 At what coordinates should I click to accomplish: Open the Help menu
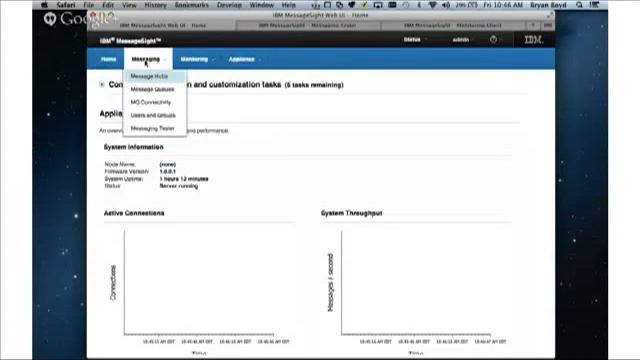pyautogui.click(x=288, y=5)
